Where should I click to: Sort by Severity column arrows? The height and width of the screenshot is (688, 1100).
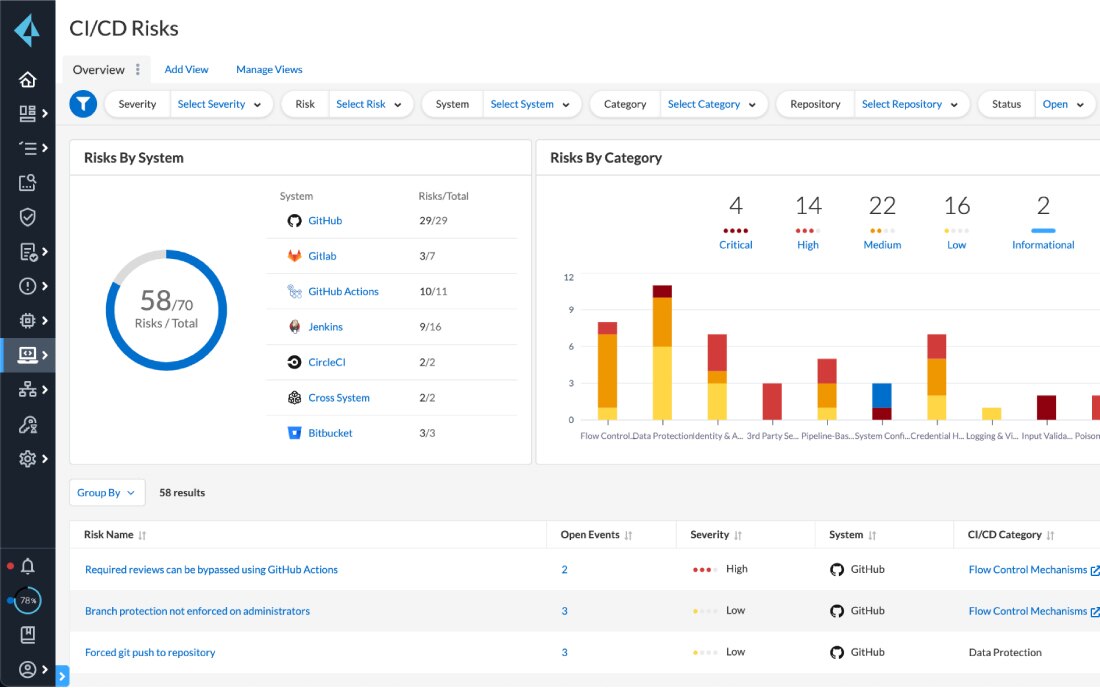coord(738,535)
